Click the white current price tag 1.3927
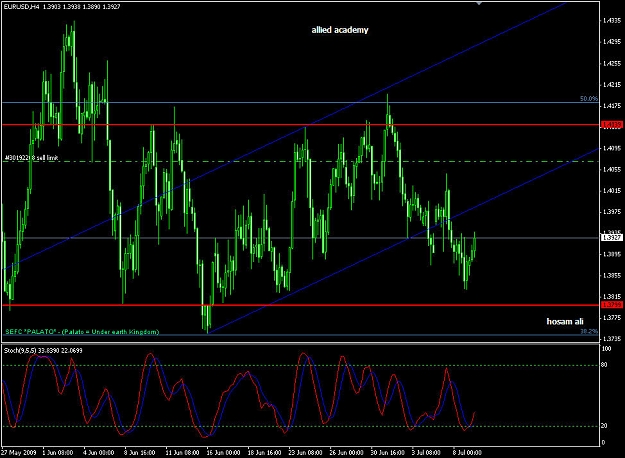Screen dimensions: 625x458 tap(611, 238)
